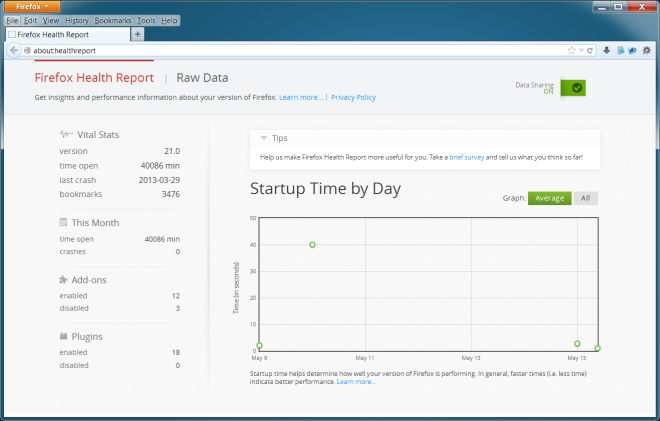Screen dimensions: 660x421
Task: Click the Vital Stats time open value
Action: pyautogui.click(x=160, y=165)
